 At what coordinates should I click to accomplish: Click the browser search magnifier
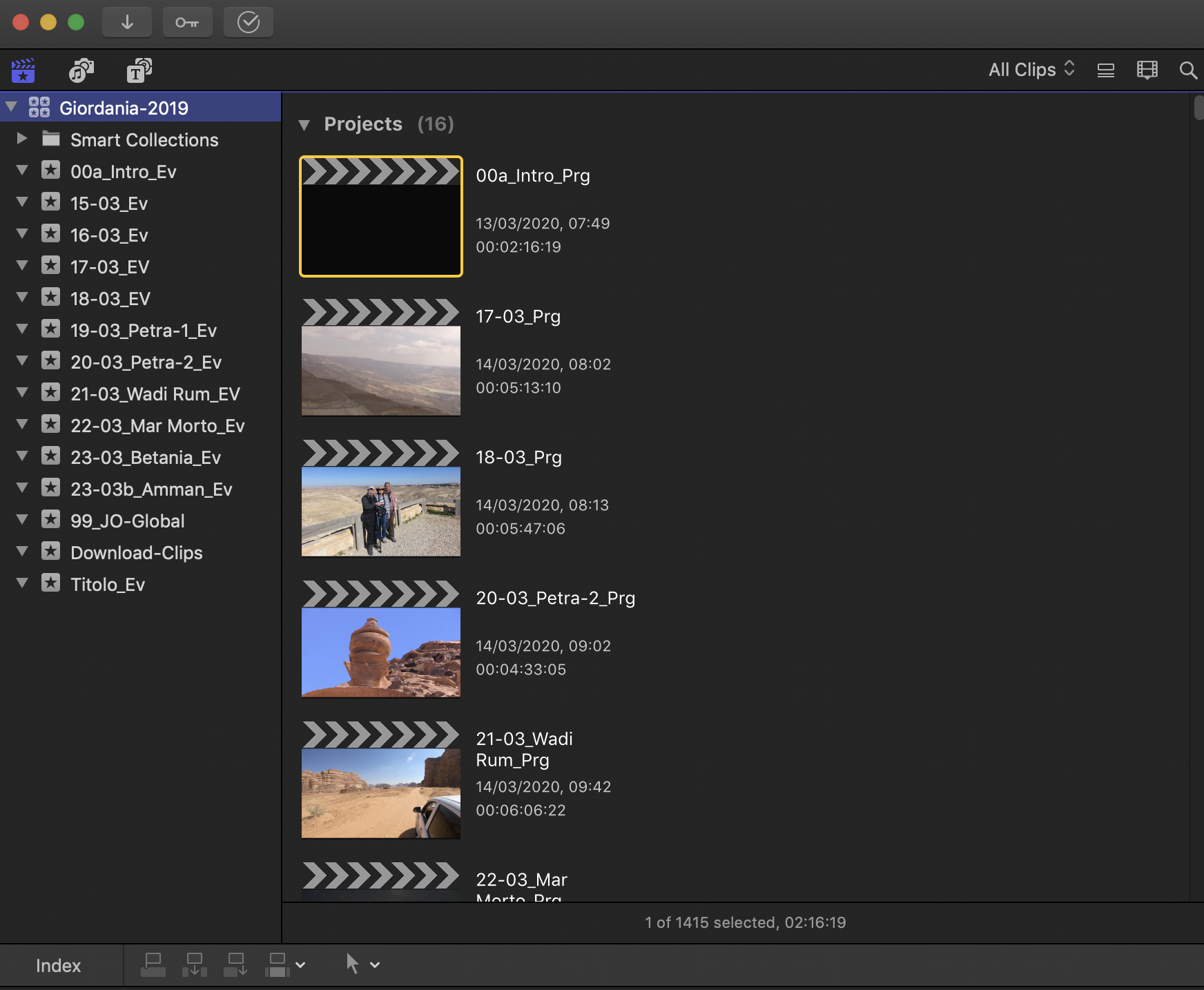click(1188, 70)
